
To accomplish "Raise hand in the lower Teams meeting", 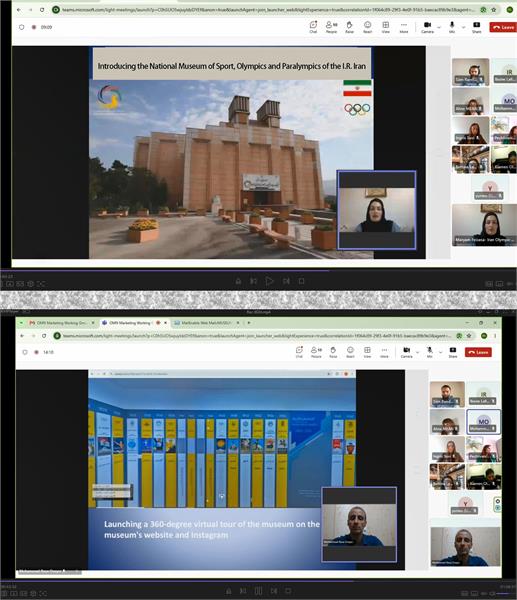I will (x=333, y=352).
